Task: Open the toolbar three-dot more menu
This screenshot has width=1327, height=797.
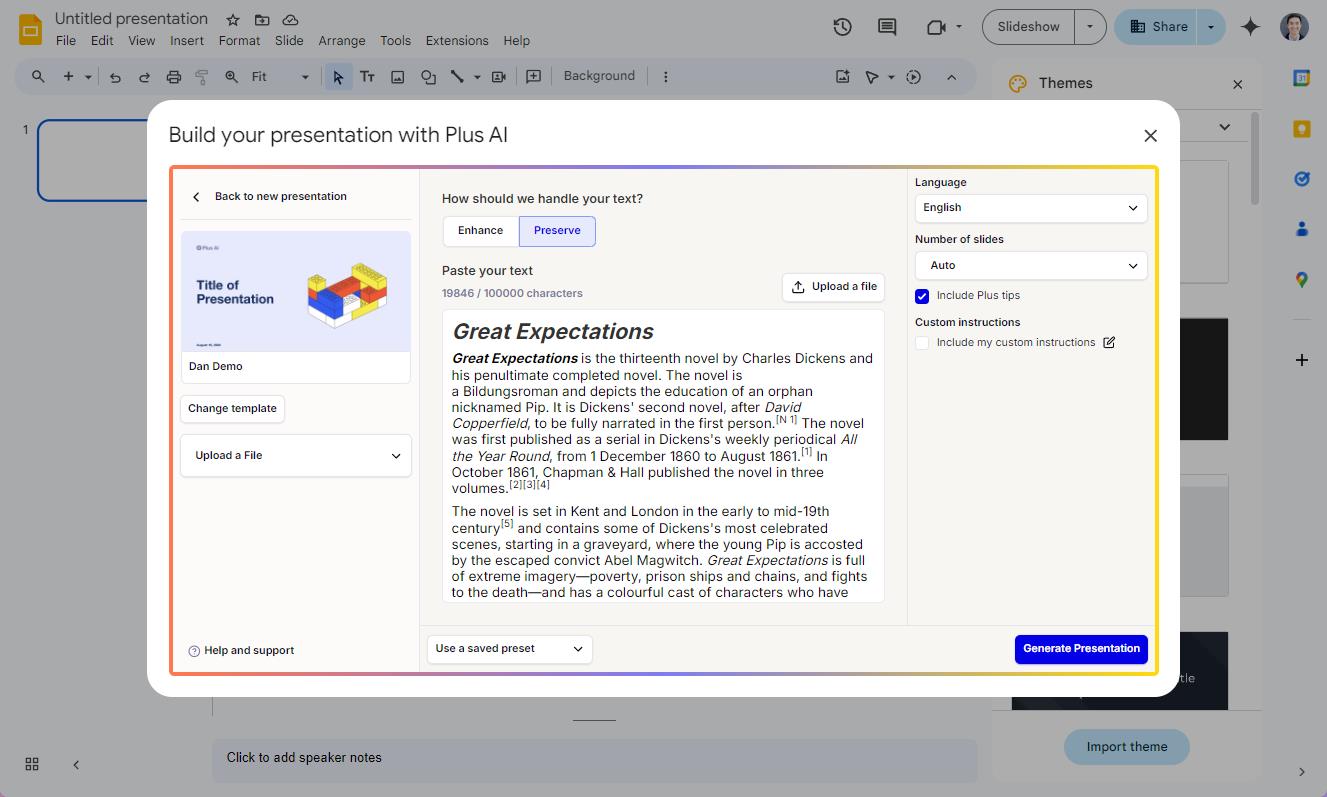Action: [x=666, y=77]
